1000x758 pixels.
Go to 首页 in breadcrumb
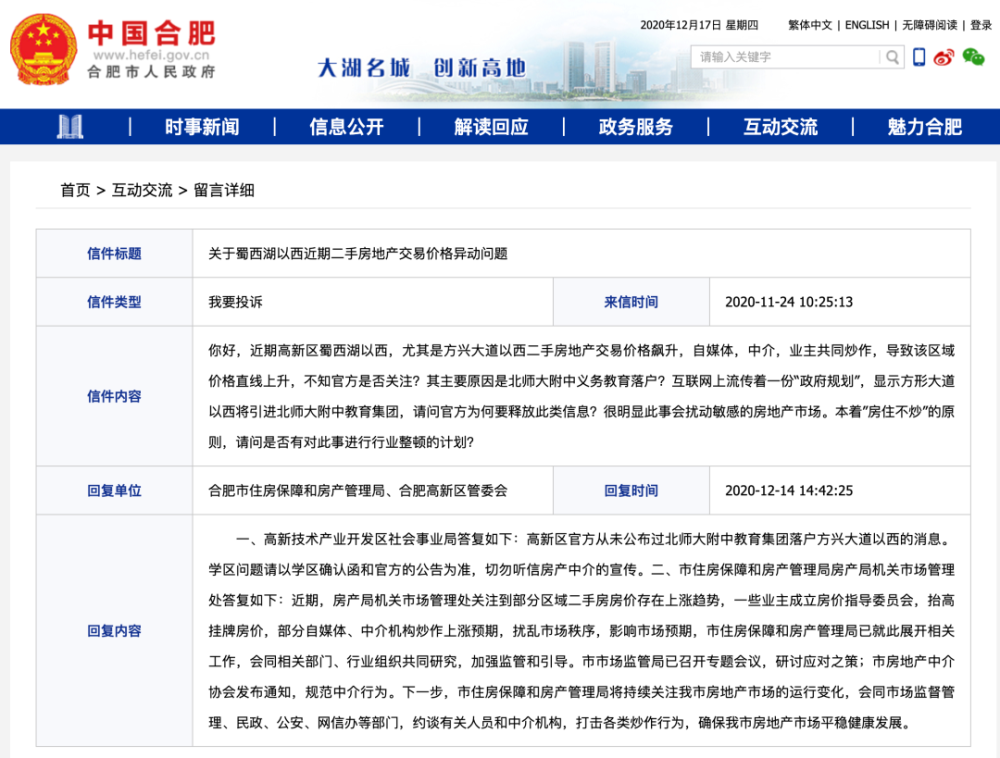tap(75, 190)
